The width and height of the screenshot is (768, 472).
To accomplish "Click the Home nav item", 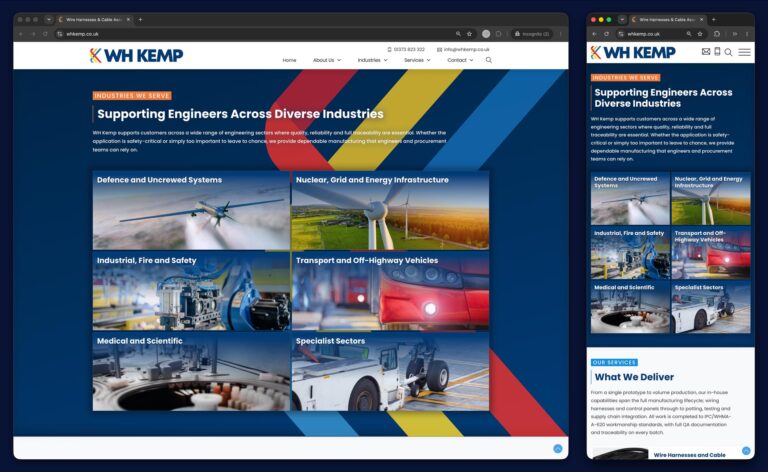I will [x=289, y=60].
